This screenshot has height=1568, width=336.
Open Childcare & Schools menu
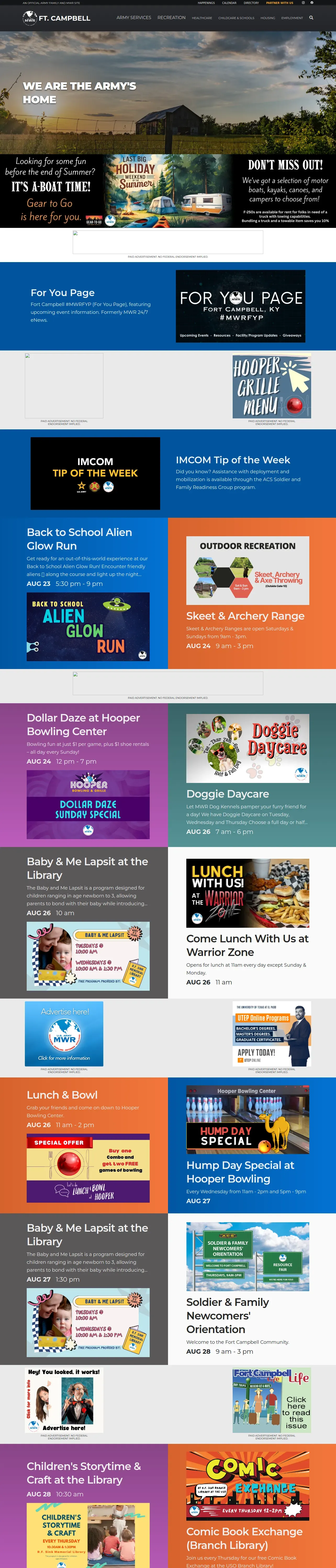point(237,18)
